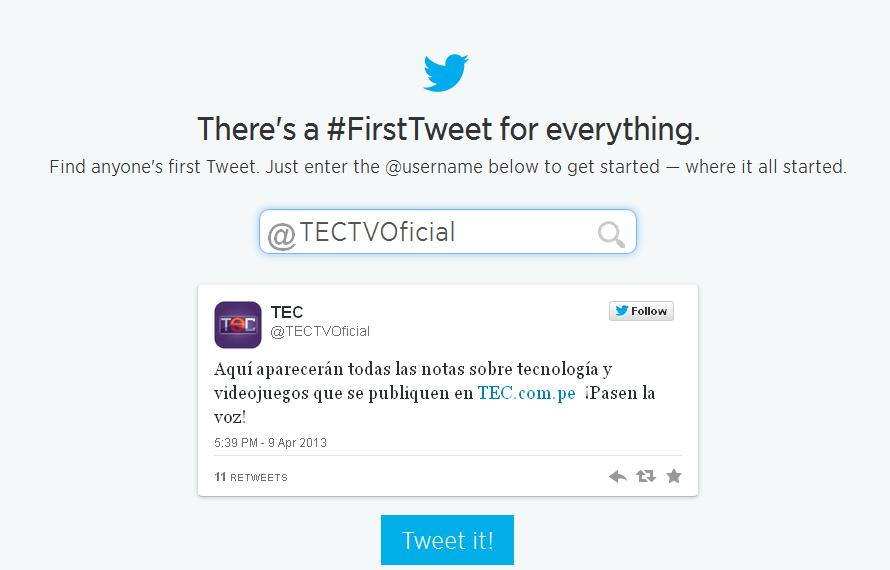Viewport: 890px width, 570px height.
Task: Favorite the tweet with the star icon
Action: [x=674, y=477]
